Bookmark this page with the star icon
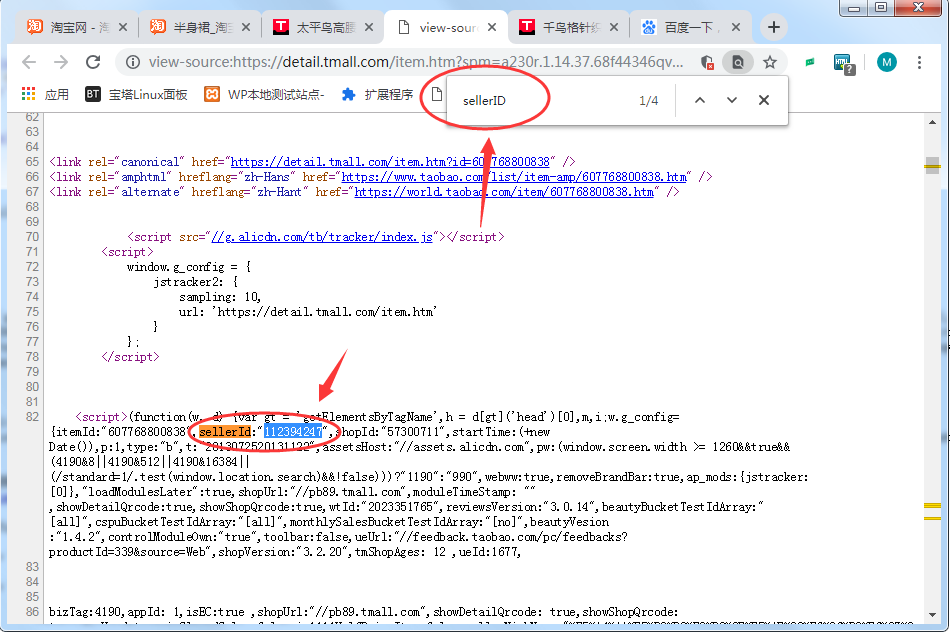Screen dimensions: 950x632 tap(769, 62)
